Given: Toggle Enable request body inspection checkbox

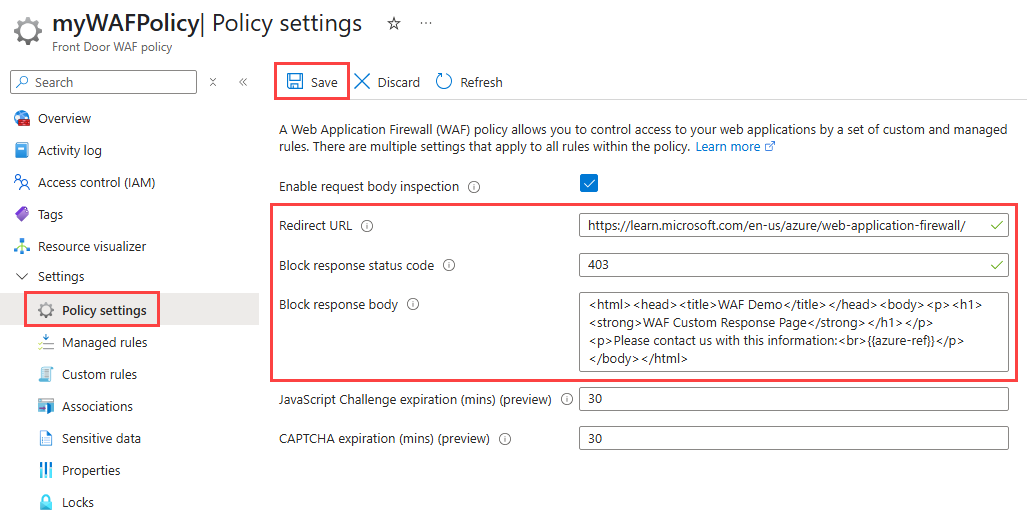Looking at the screenshot, I should coord(589,183).
